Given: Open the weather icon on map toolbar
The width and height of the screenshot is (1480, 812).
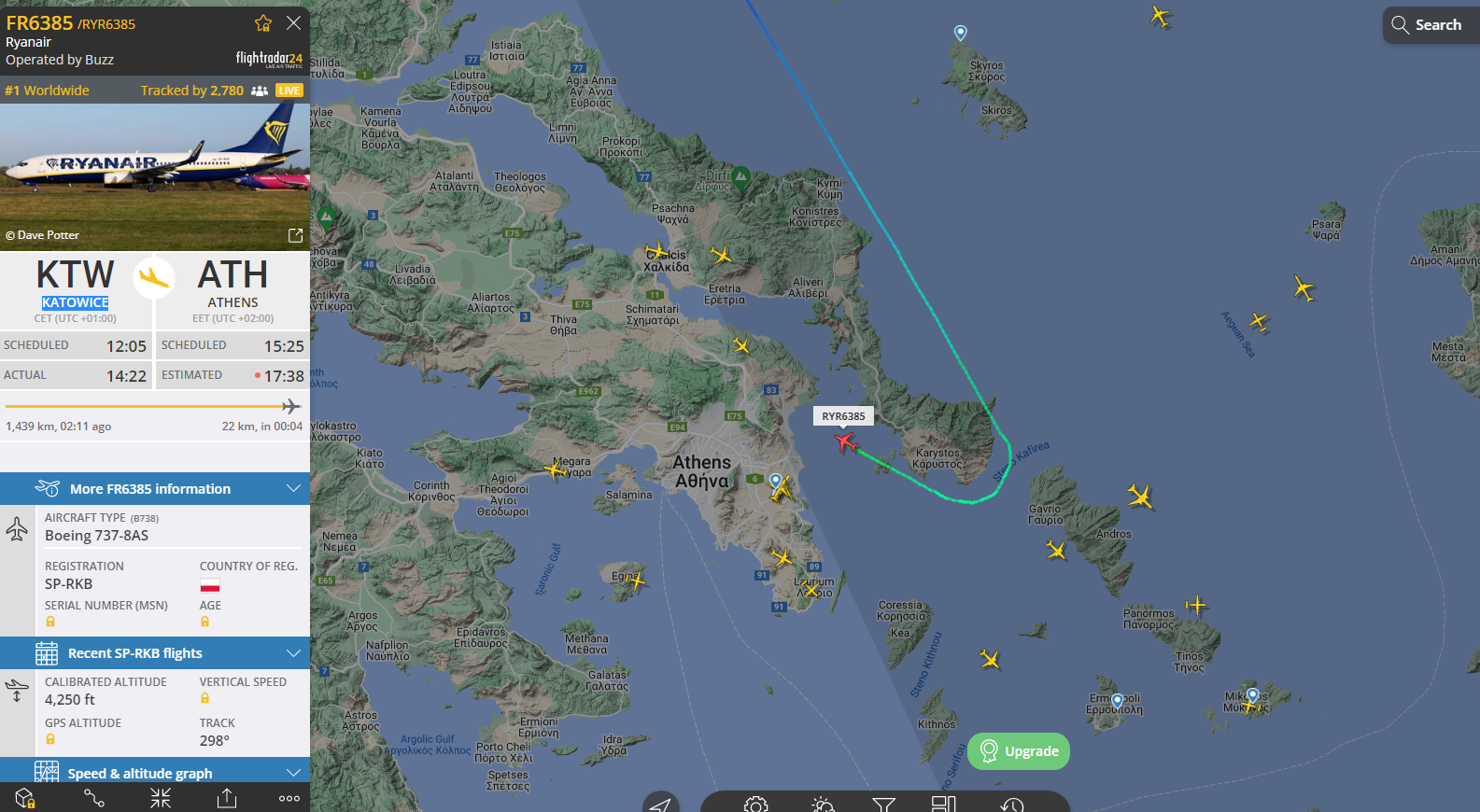Looking at the screenshot, I should coord(823,805).
